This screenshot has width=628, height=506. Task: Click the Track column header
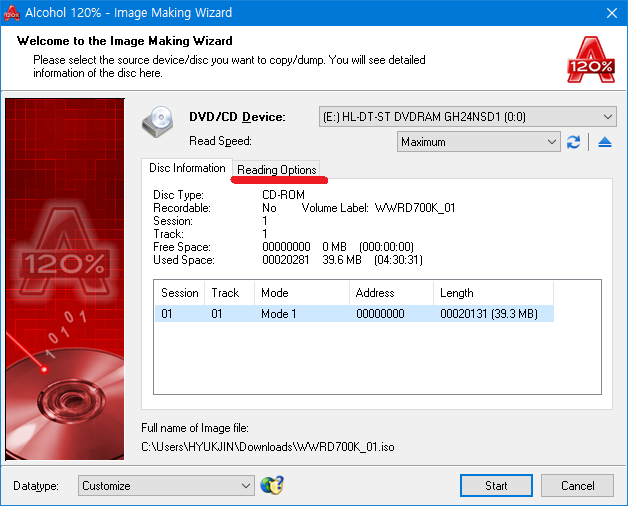229,293
